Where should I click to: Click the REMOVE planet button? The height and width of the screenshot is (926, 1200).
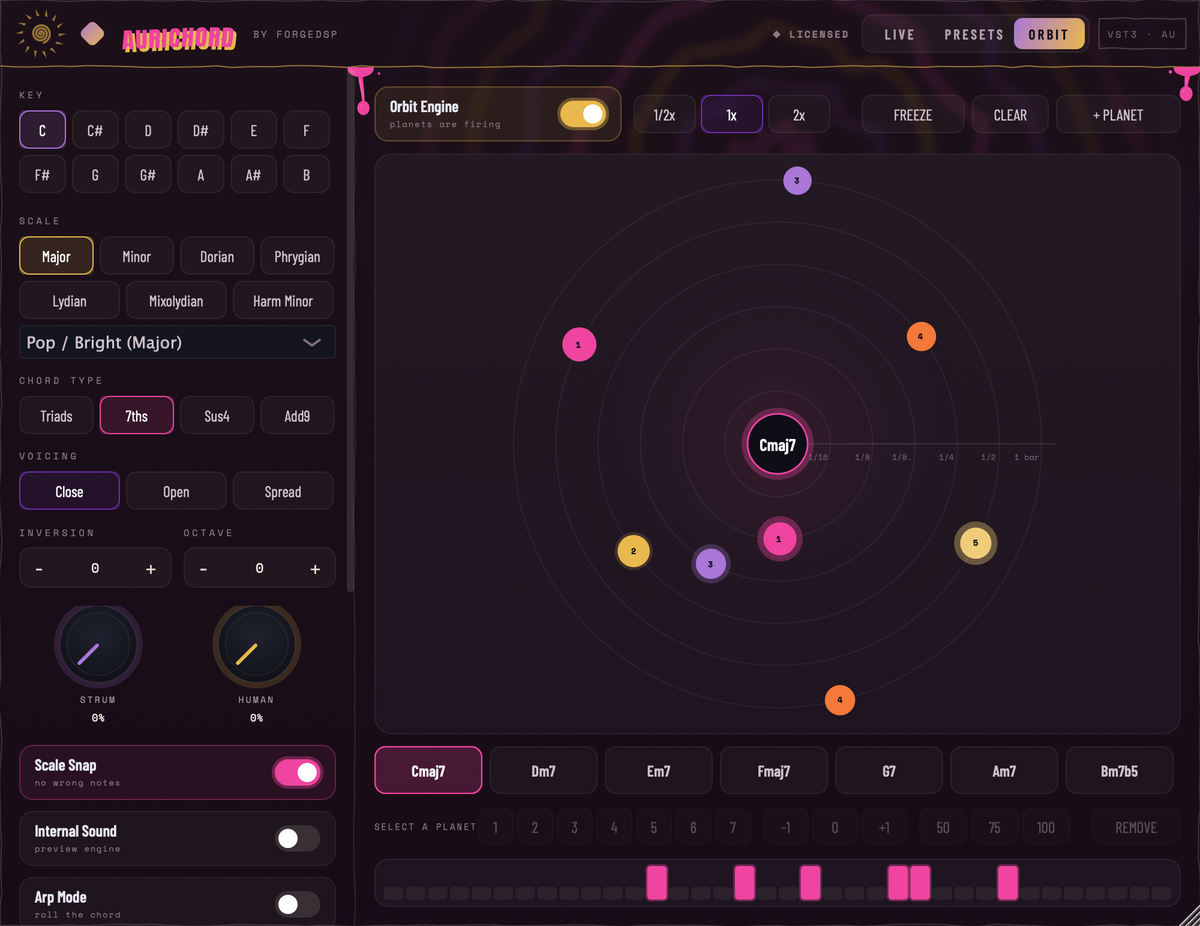point(1136,827)
